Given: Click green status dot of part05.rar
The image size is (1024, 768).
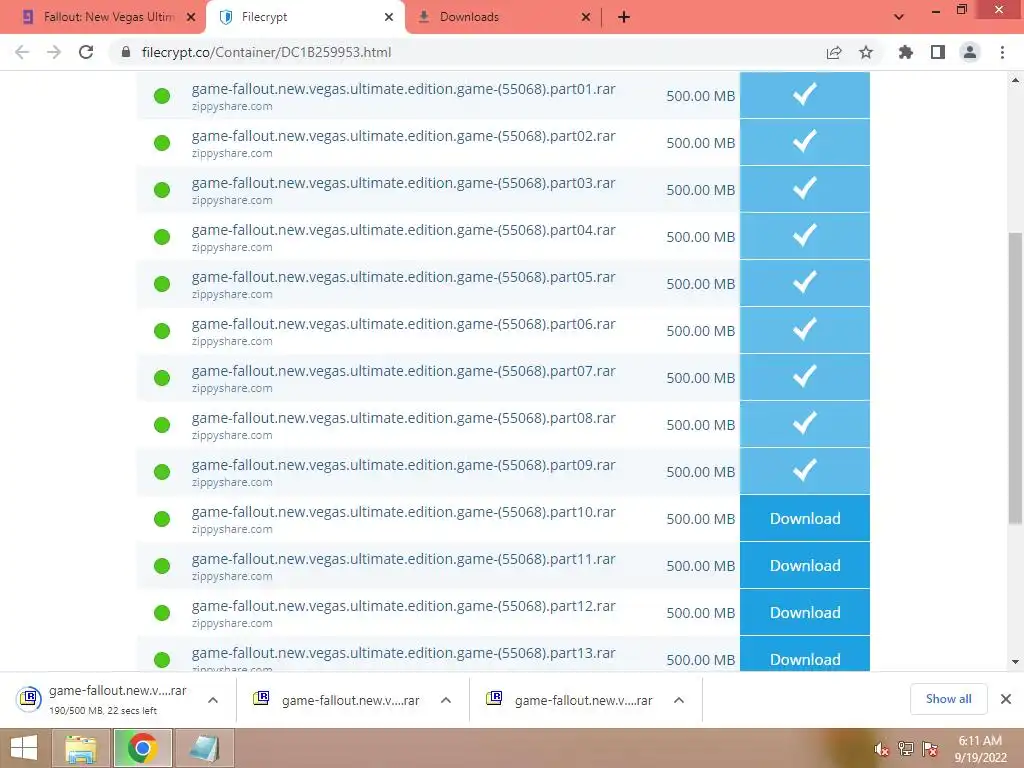Looking at the screenshot, I should tap(162, 284).
